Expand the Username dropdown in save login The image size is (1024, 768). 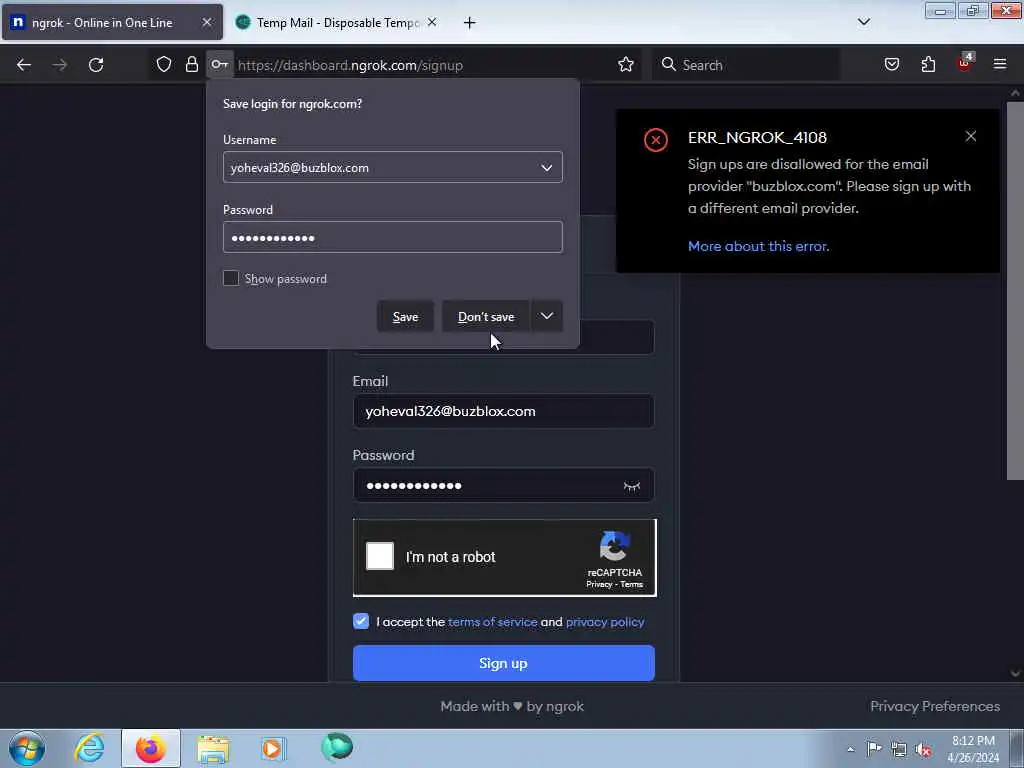[547, 168]
